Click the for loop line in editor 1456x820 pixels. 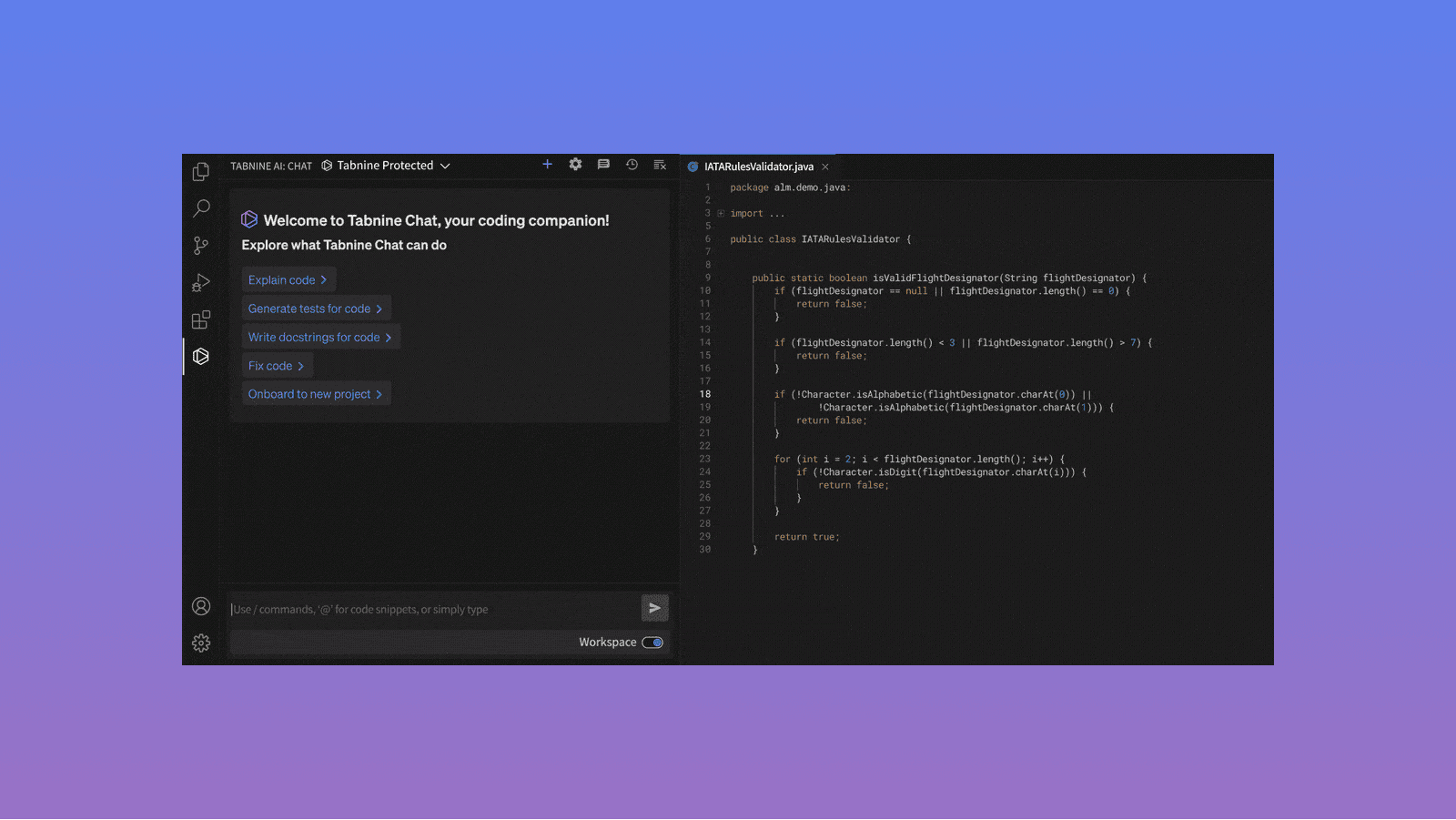tap(919, 460)
